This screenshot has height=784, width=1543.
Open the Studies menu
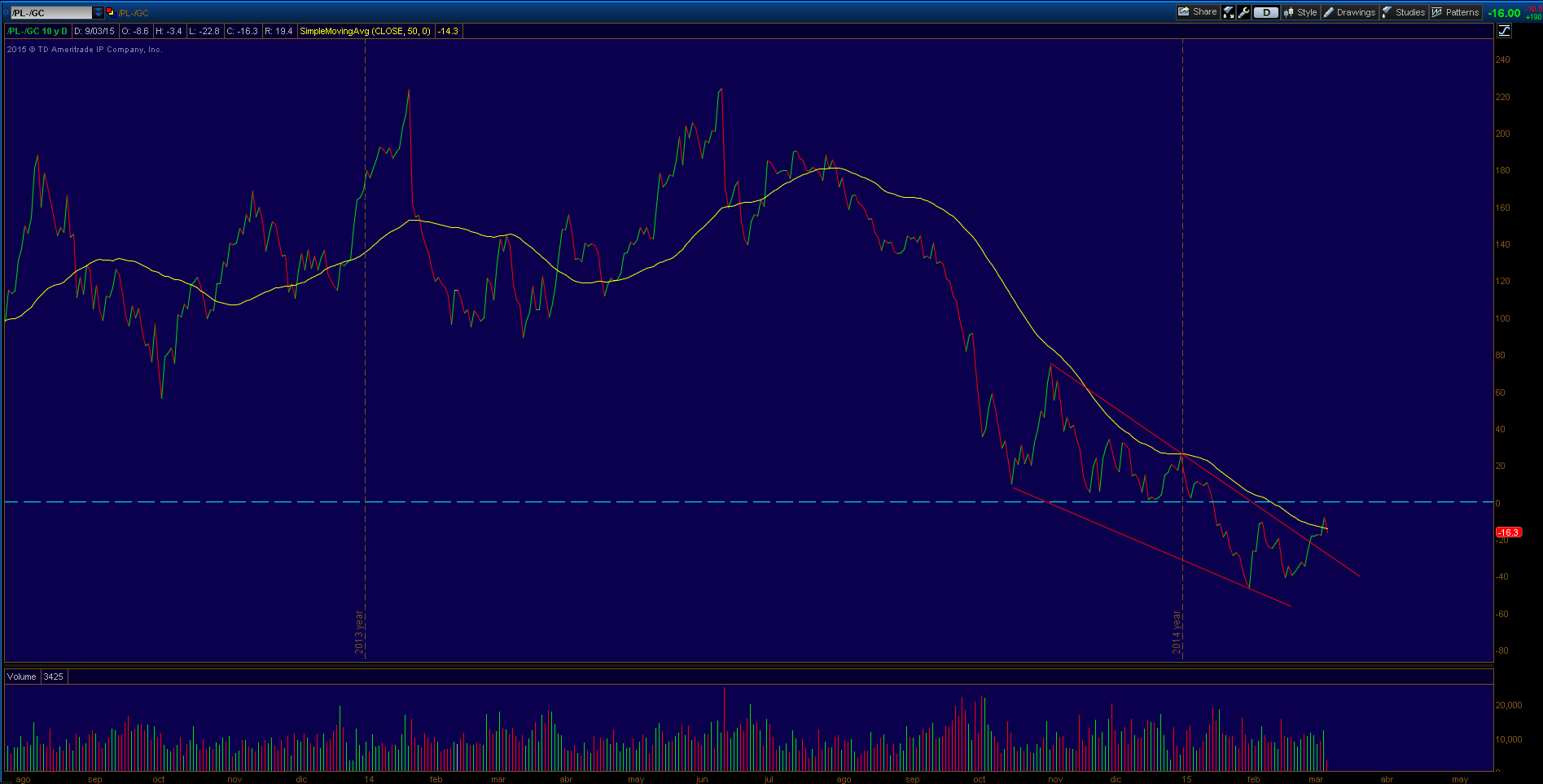(1404, 12)
